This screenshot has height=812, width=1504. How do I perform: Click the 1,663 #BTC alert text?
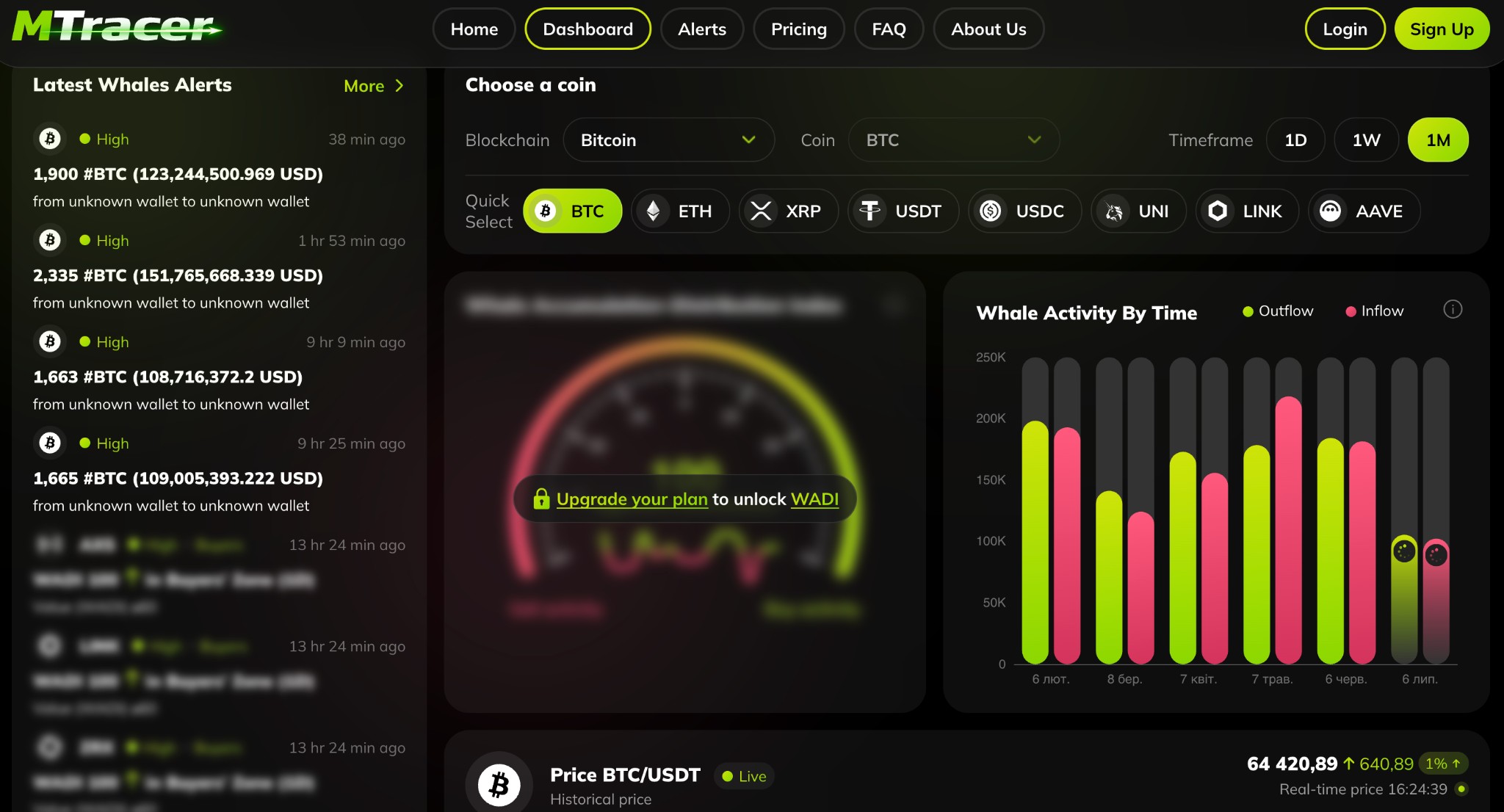pyautogui.click(x=167, y=377)
